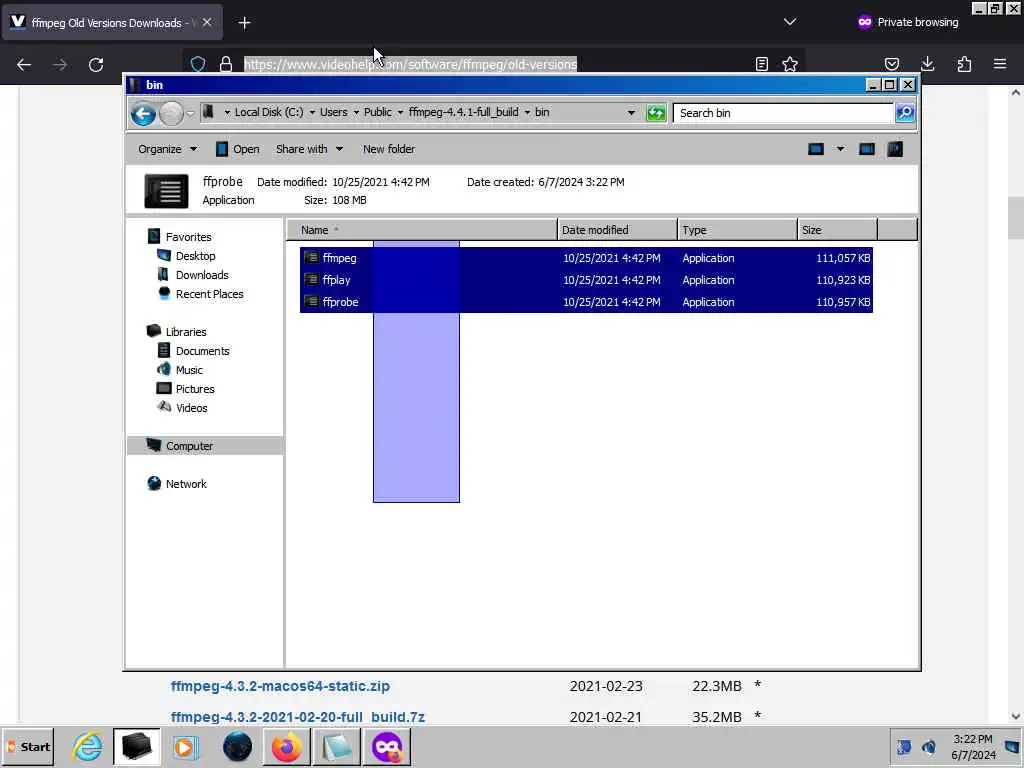Viewport: 1024px width, 768px height.
Task: Click the tracking protection shield icon
Action: click(198, 64)
